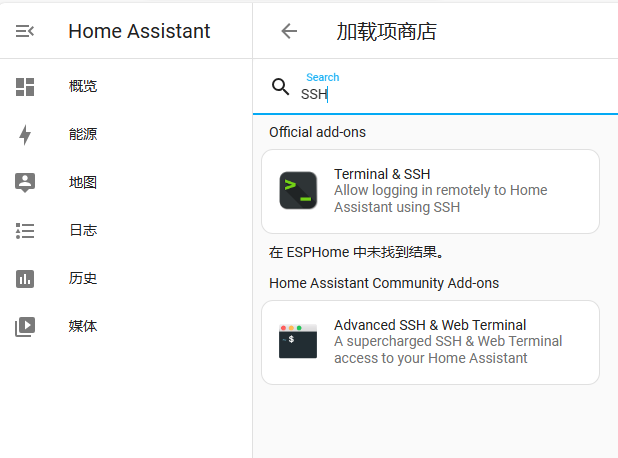618x458 pixels.
Task: Select the 能源 energy menu item
Action: pyautogui.click(x=83, y=134)
